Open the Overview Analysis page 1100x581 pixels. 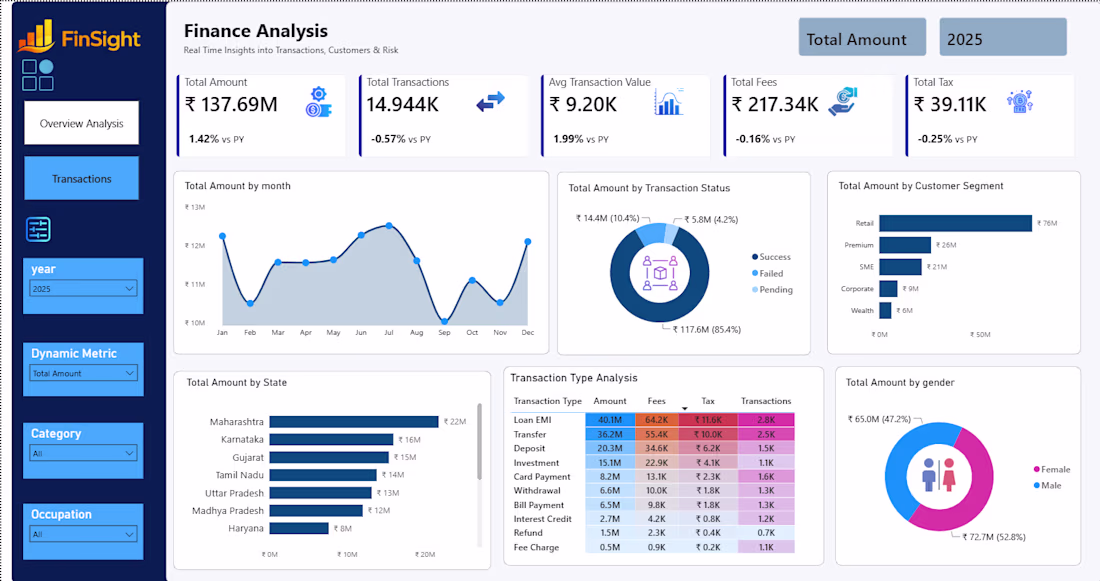pos(81,123)
